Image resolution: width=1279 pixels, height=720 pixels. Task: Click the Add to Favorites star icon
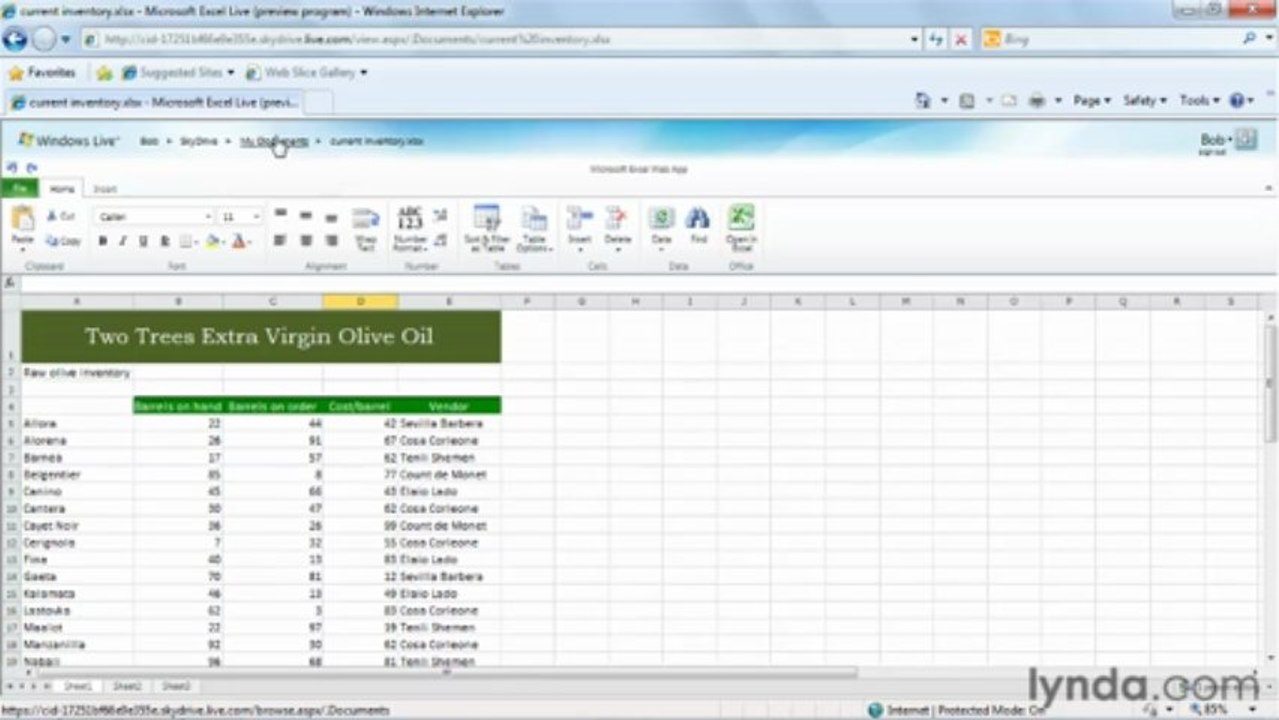click(x=104, y=73)
